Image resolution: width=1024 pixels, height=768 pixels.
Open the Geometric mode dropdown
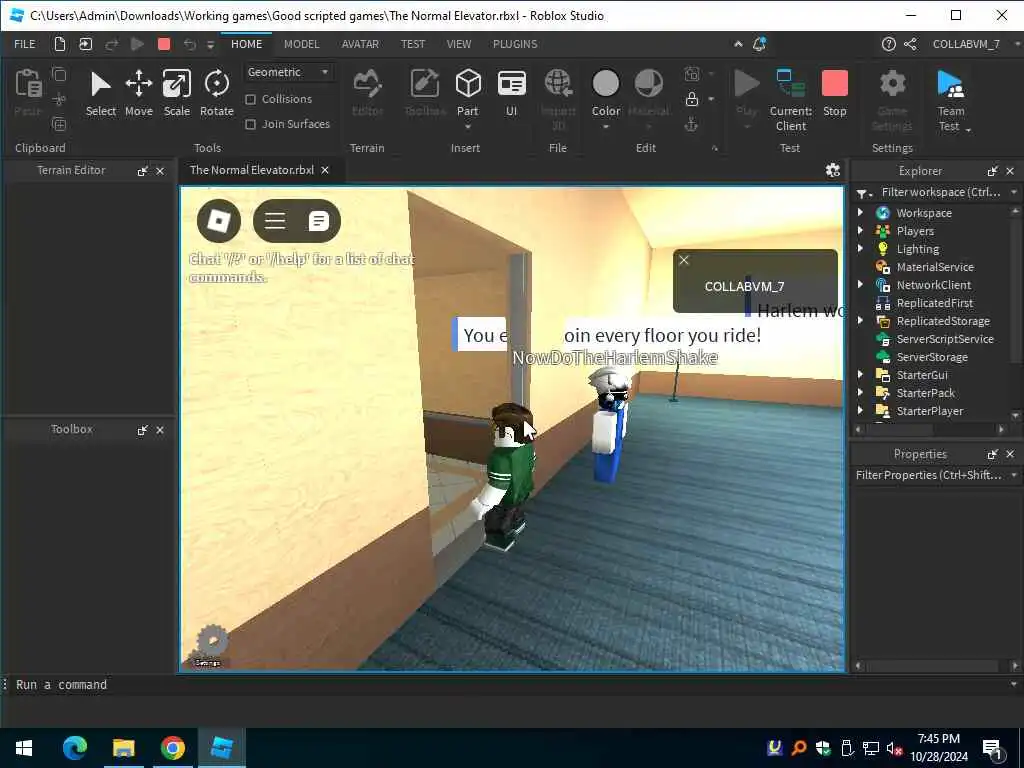coord(288,72)
